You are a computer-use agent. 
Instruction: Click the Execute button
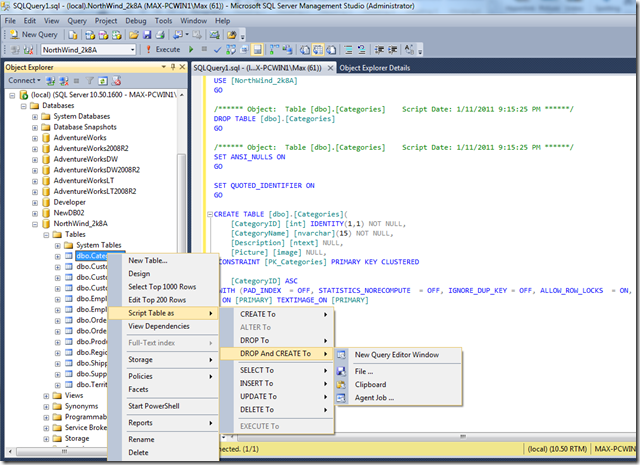coord(163,49)
